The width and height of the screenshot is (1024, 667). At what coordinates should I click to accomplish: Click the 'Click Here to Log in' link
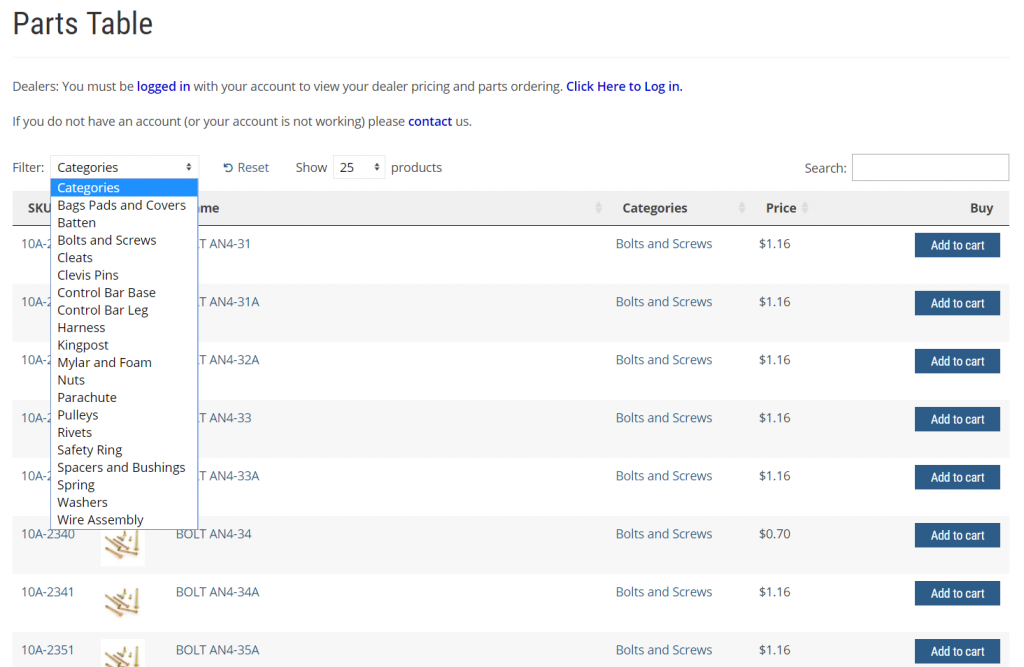[x=624, y=87]
